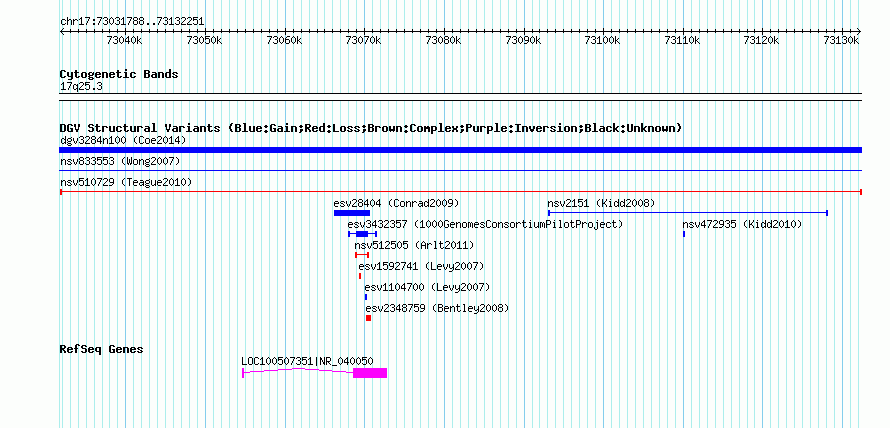This screenshot has width=890, height=428.
Task: Click the 73040k ruler tick label
Action: (124, 40)
